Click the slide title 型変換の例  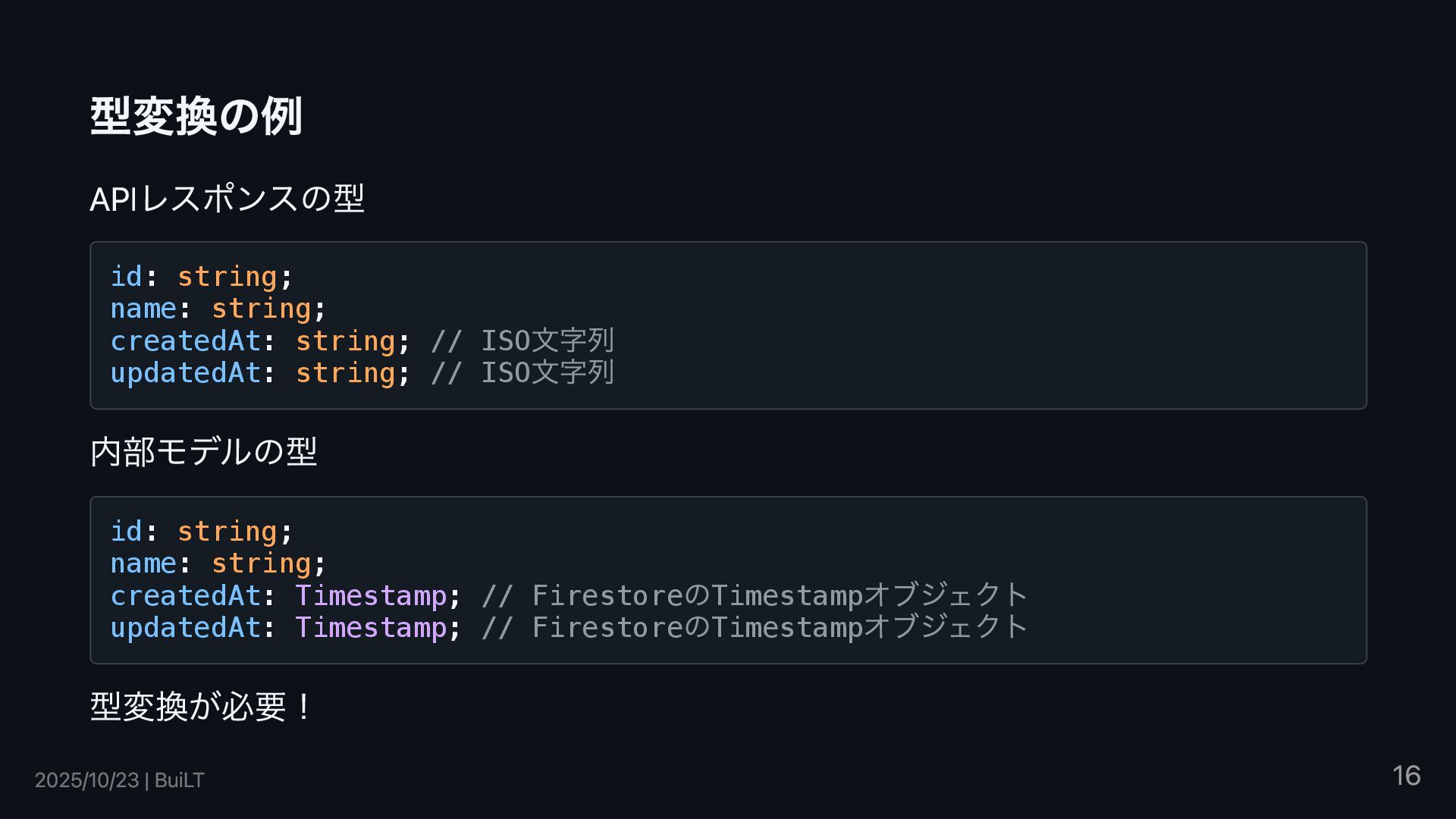[x=196, y=117]
